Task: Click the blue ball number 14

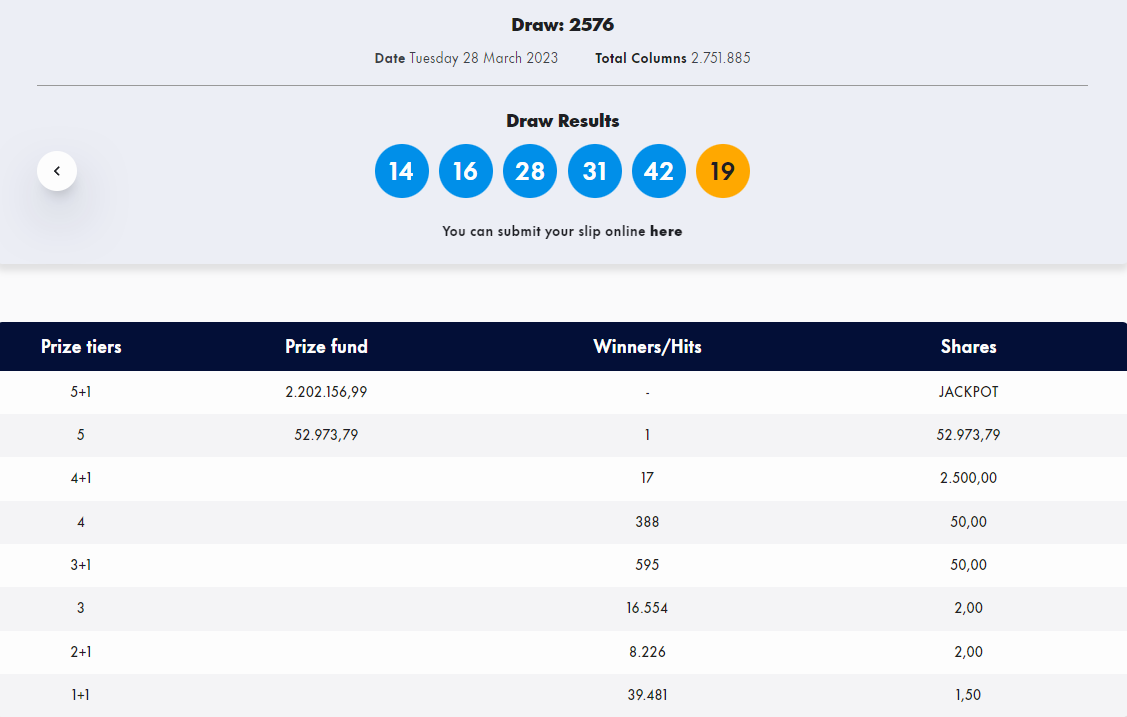Action: tap(401, 171)
